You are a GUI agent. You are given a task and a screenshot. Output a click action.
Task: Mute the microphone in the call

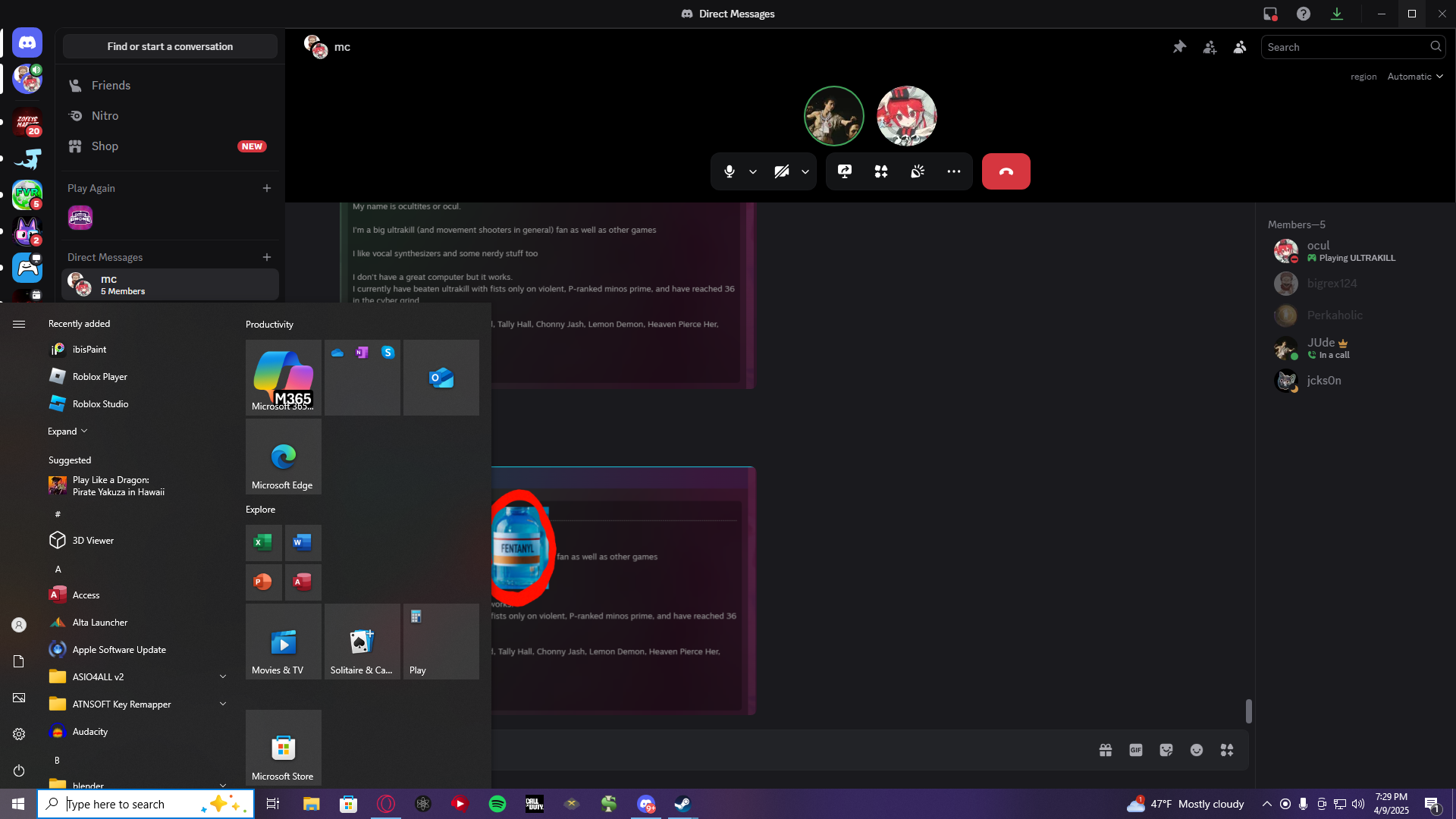(x=729, y=171)
